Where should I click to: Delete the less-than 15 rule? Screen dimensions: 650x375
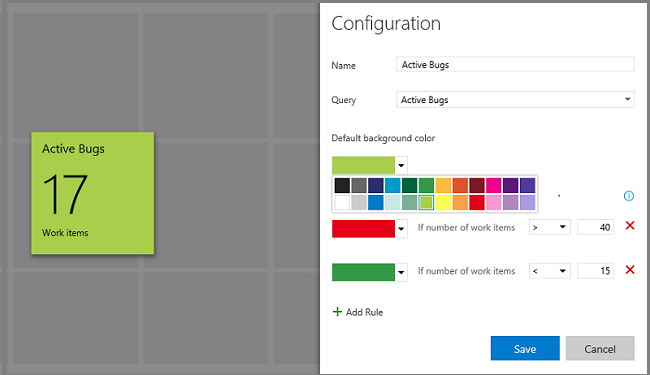(630, 270)
